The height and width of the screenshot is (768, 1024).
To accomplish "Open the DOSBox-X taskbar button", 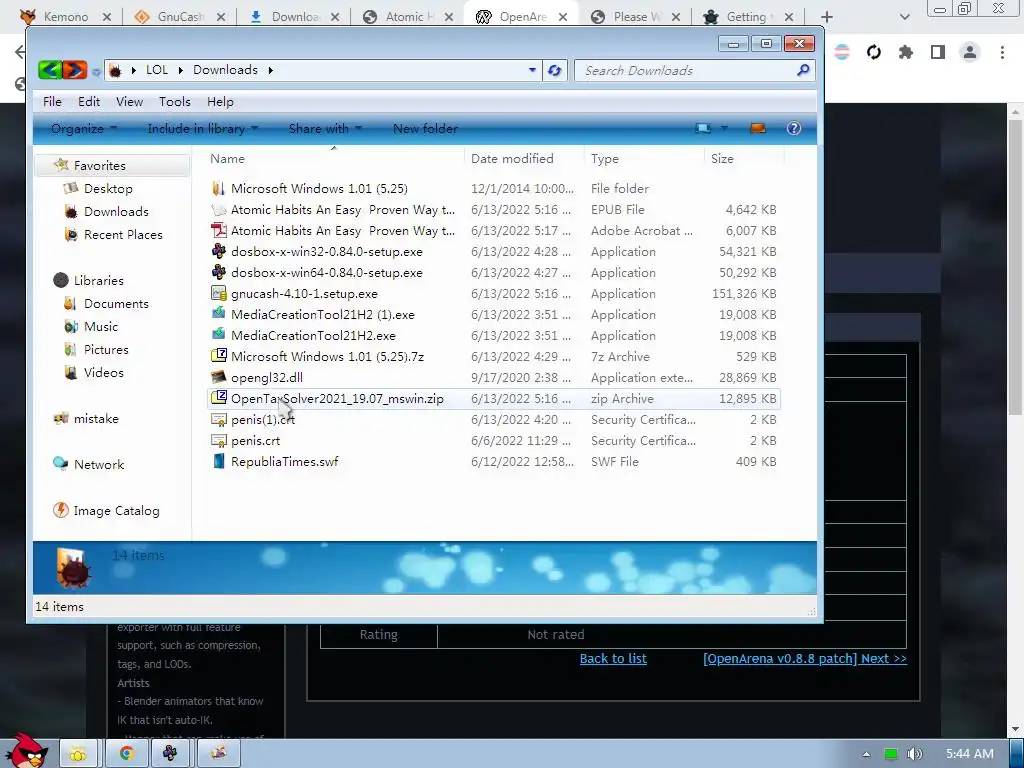I will coord(170,754).
